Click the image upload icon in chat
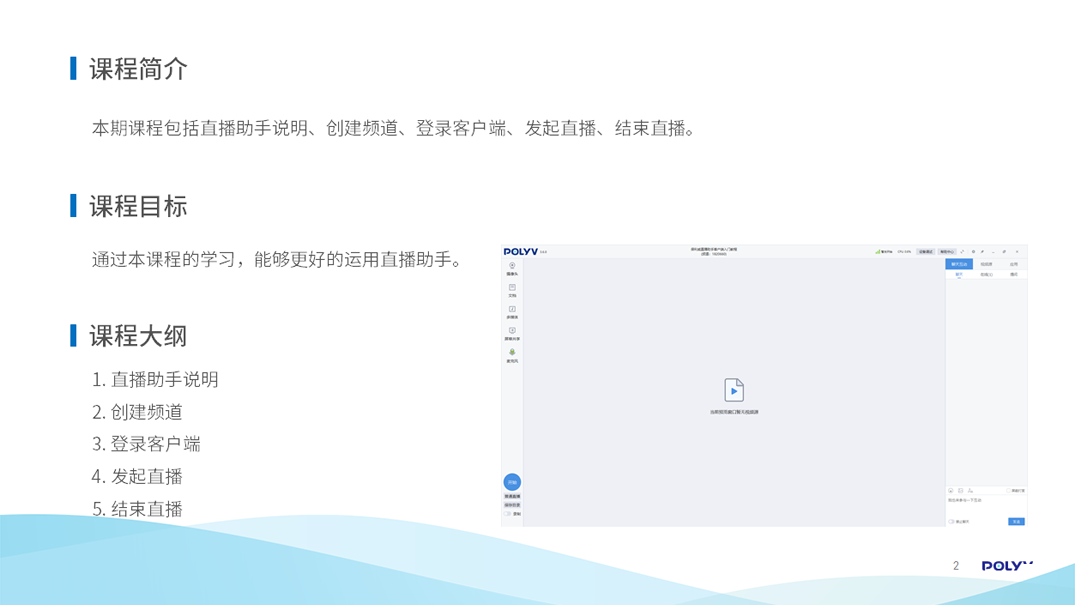This screenshot has height=605, width=1075. [x=960, y=491]
